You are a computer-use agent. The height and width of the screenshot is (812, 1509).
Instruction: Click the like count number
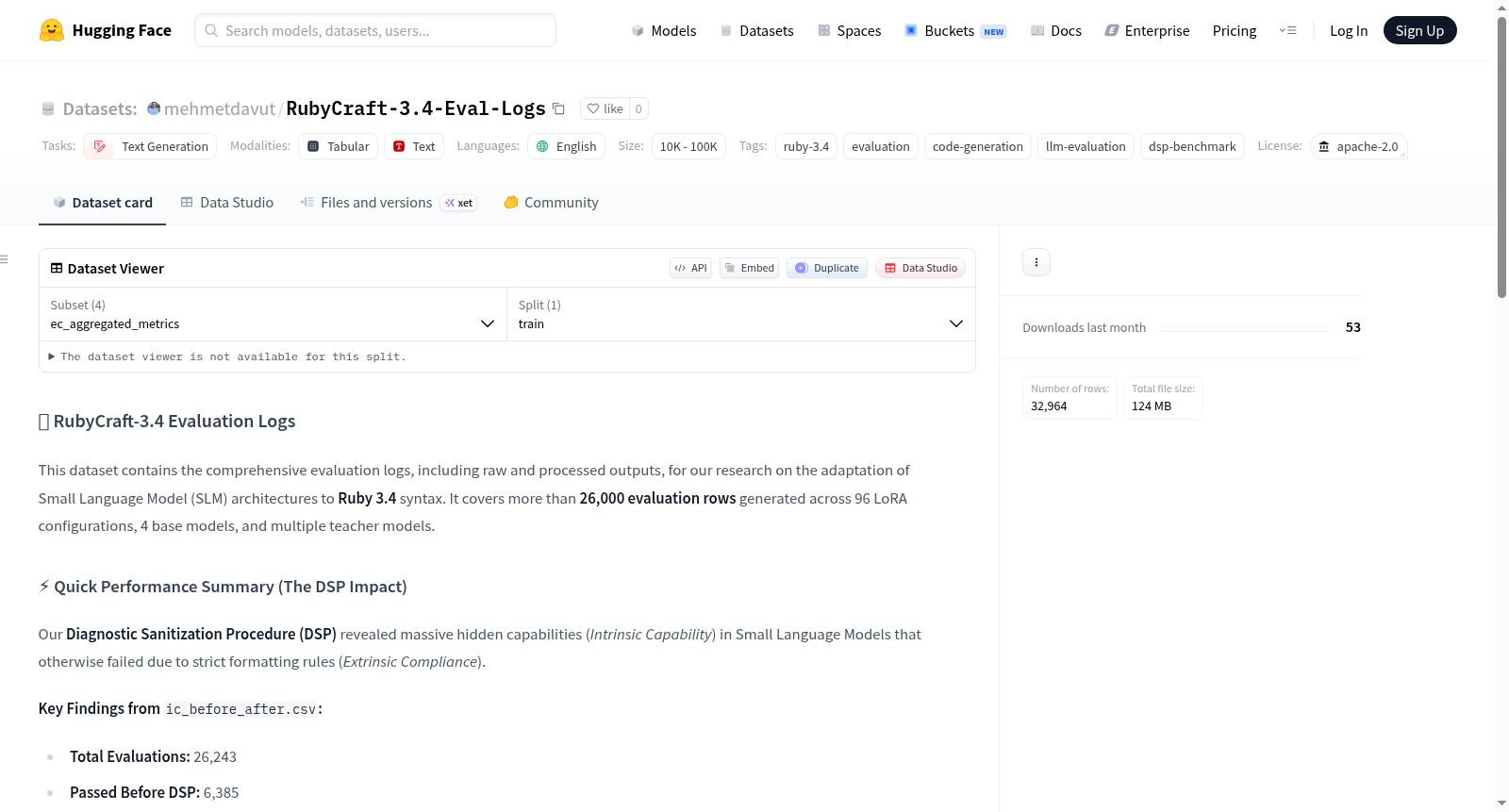[x=638, y=108]
